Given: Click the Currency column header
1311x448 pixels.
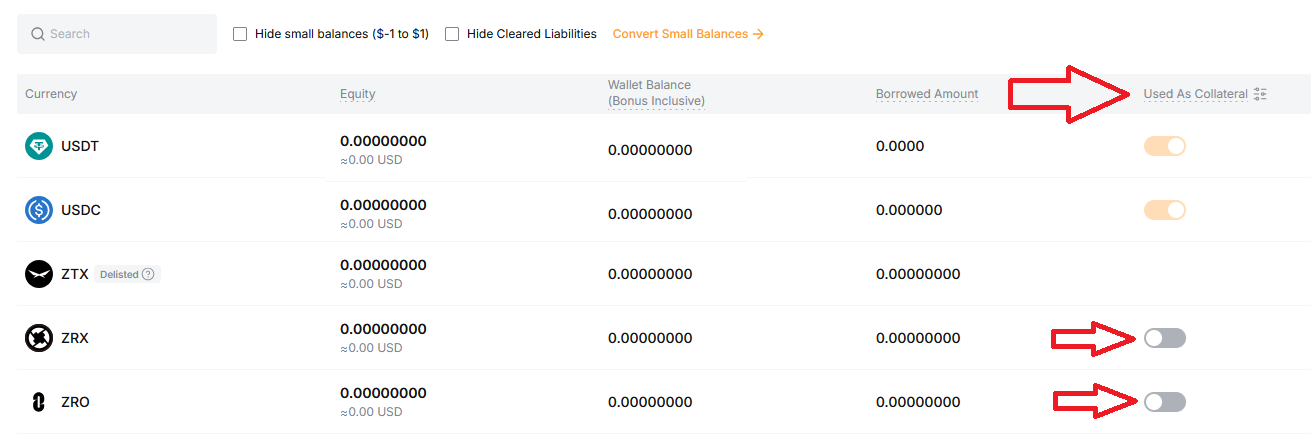Looking at the screenshot, I should coord(51,94).
